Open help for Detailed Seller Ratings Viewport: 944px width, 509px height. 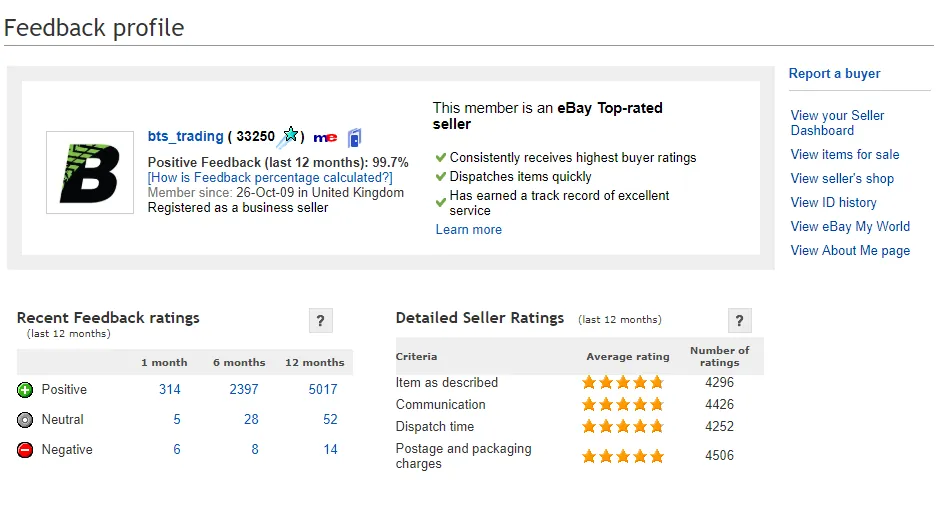[x=739, y=320]
